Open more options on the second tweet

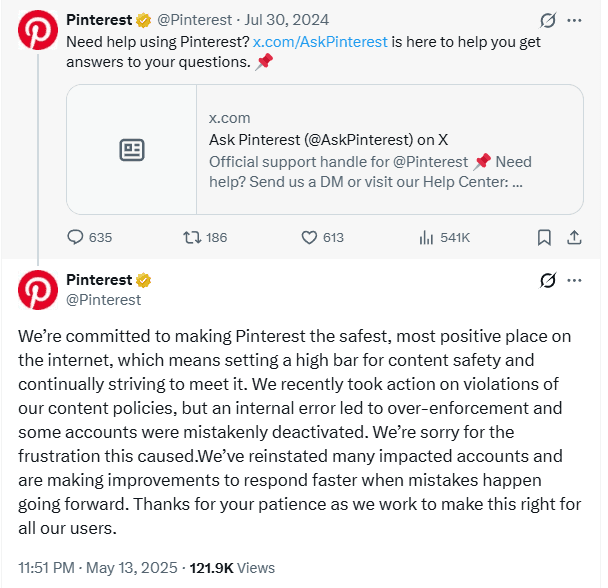574,280
